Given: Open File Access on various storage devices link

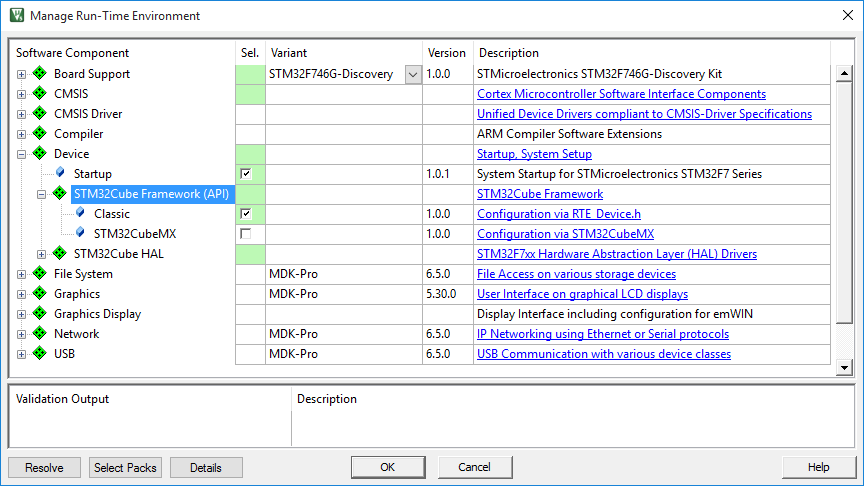Looking at the screenshot, I should (576, 274).
